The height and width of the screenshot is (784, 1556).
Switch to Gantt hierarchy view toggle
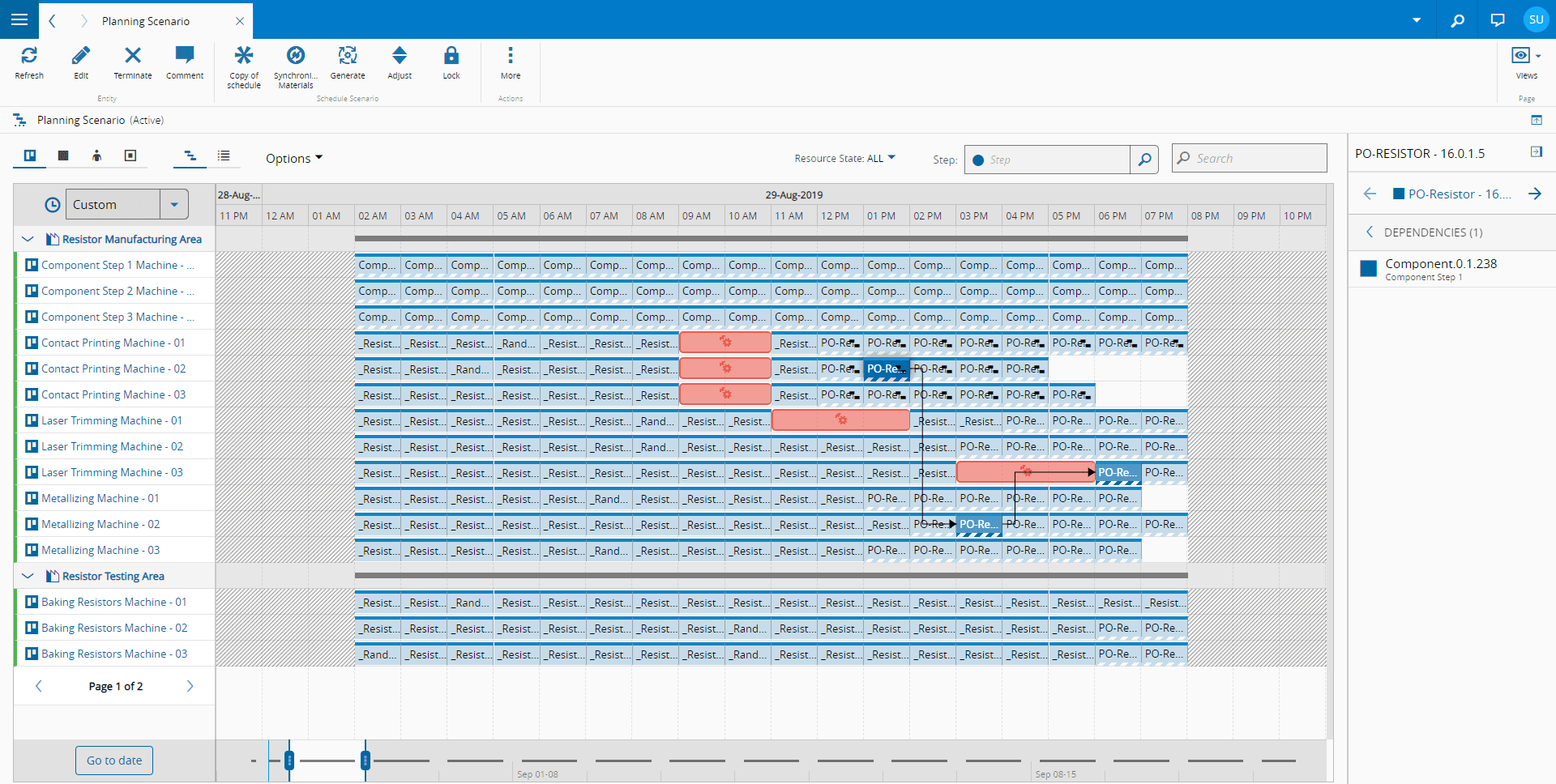(x=190, y=156)
